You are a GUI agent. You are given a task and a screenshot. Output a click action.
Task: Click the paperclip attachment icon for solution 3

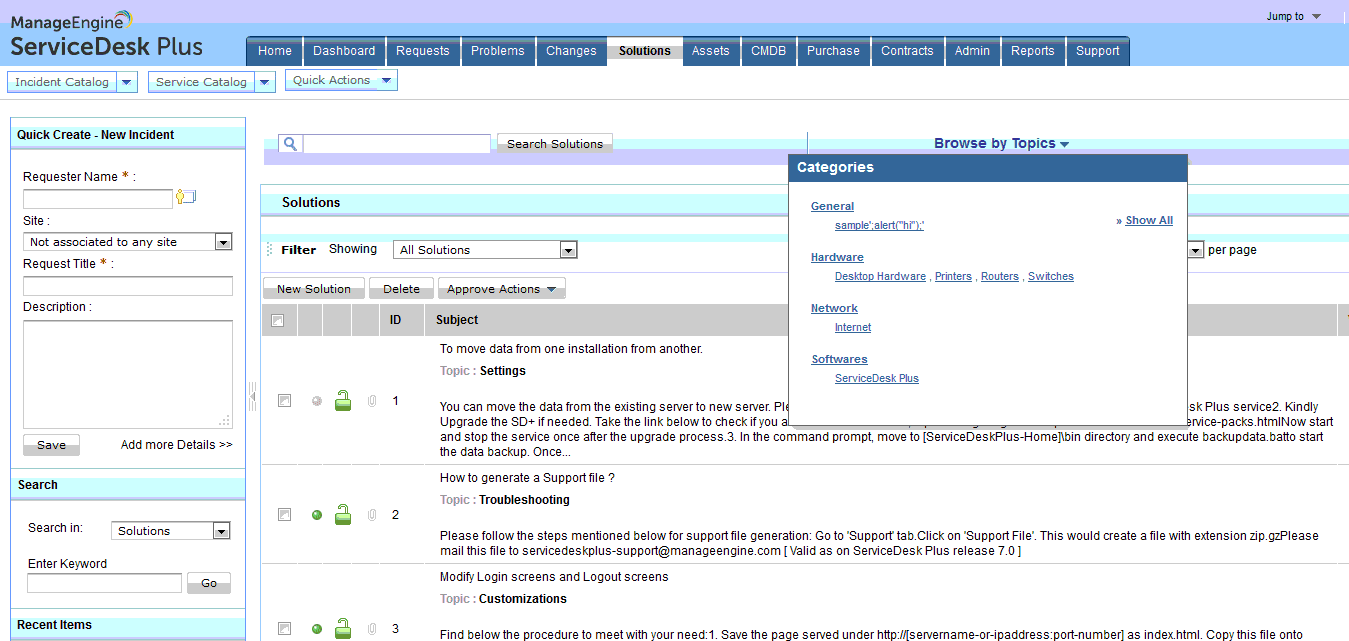372,629
